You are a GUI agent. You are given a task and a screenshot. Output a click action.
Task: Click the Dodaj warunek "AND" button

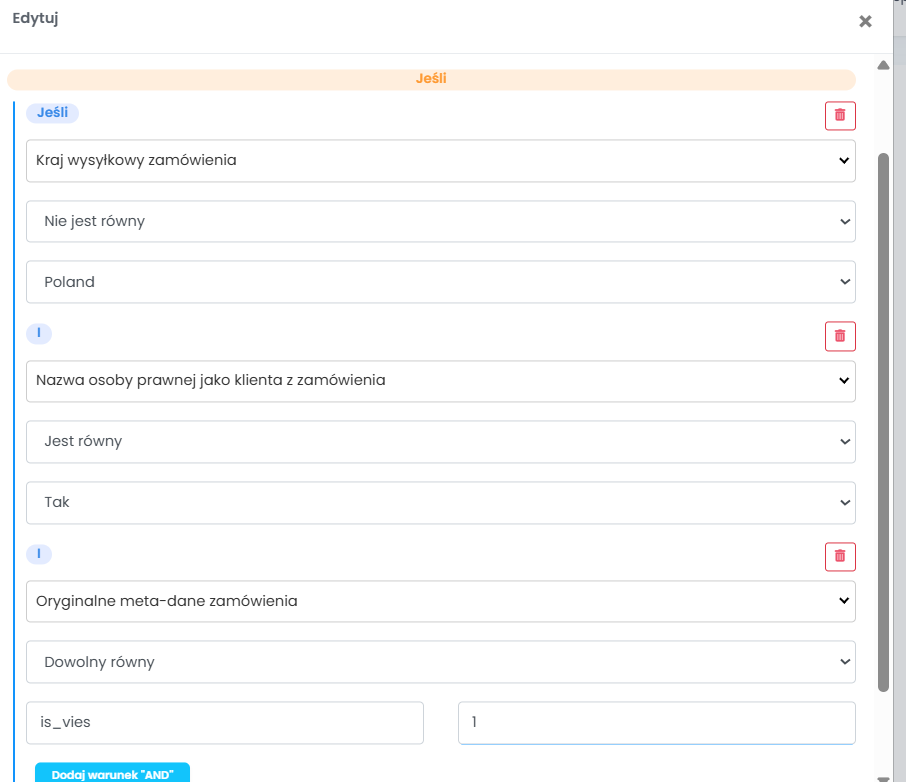click(x=112, y=773)
